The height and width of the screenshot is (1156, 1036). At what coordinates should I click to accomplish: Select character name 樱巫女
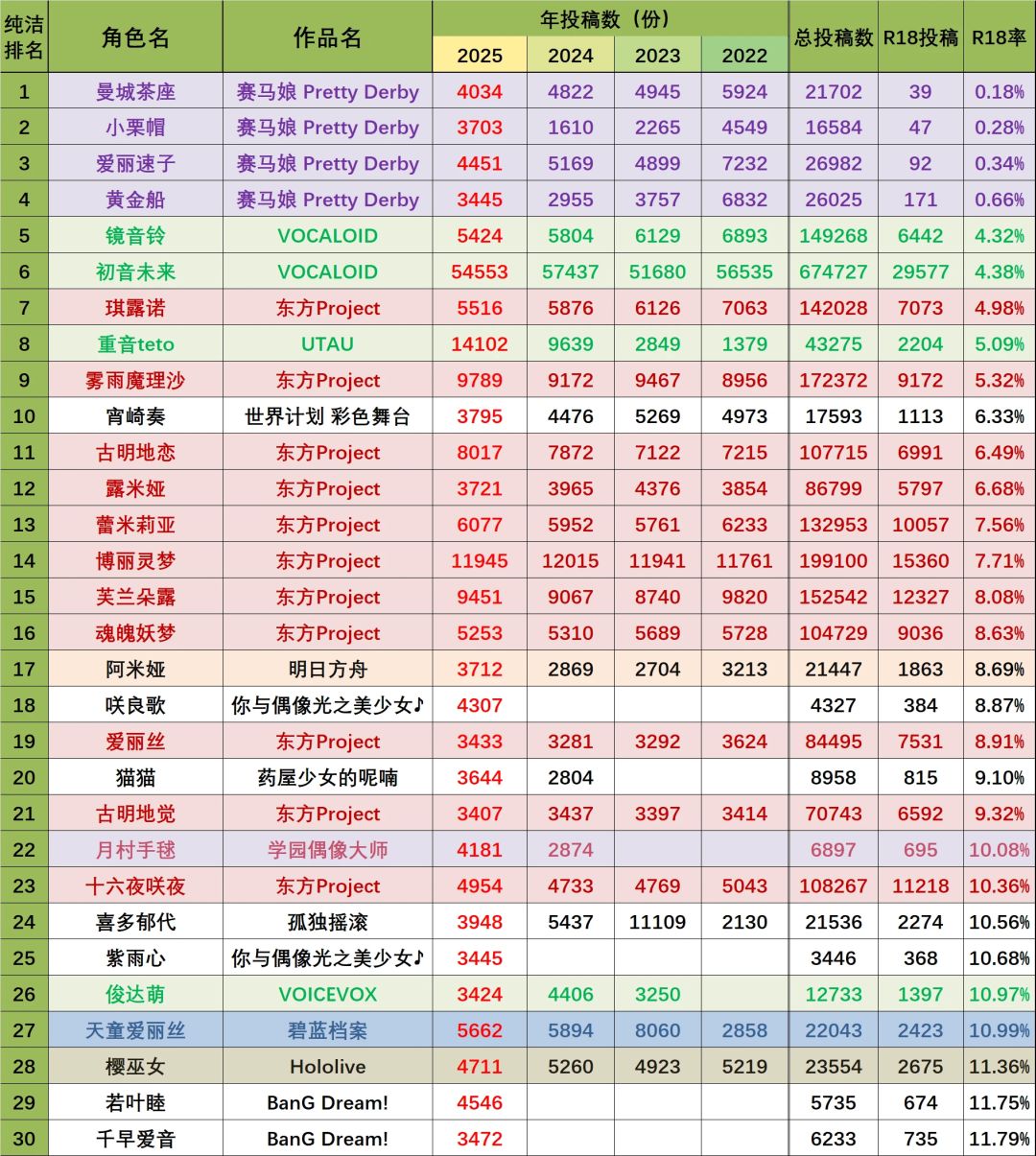coord(135,1067)
